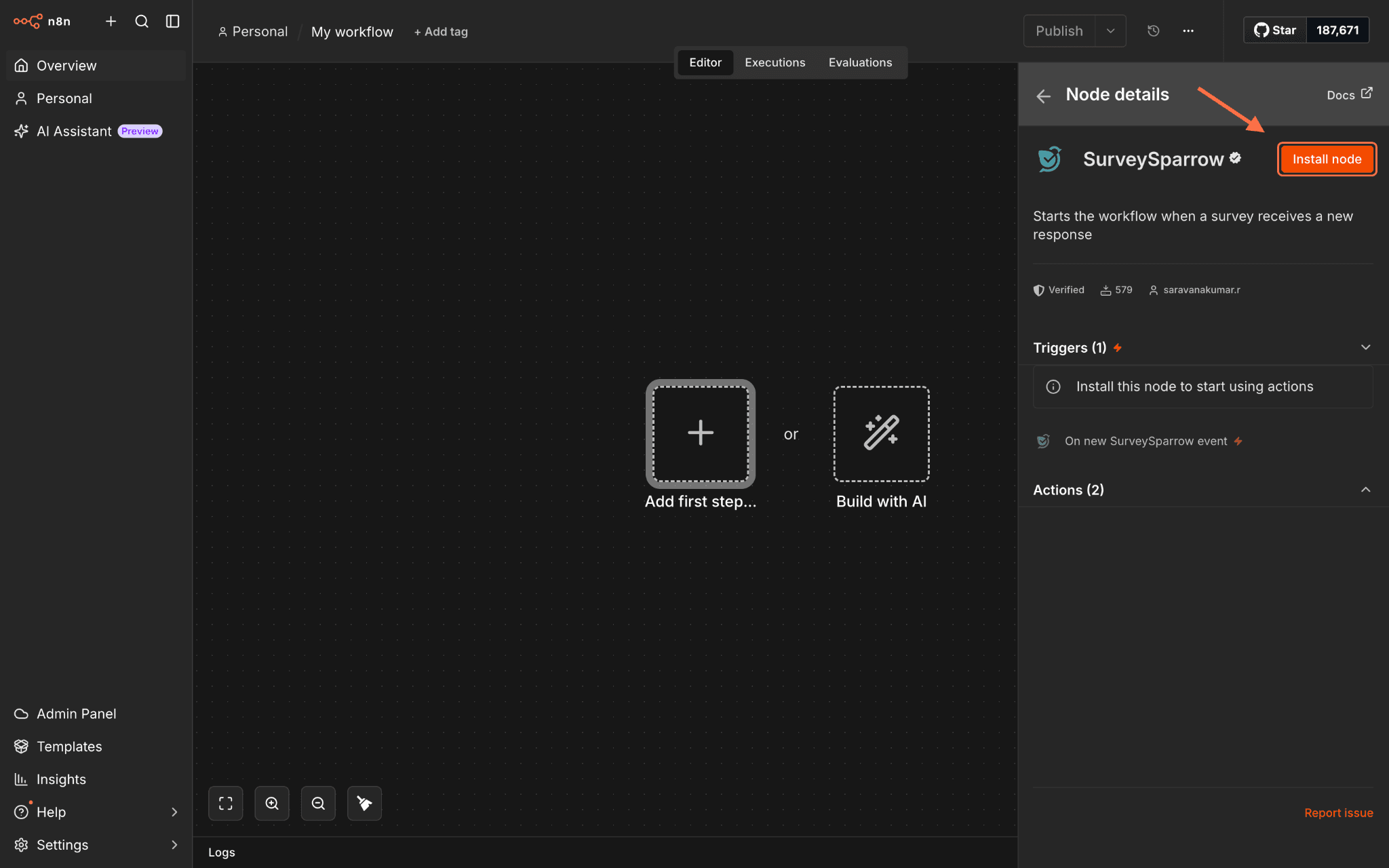Open workflow history icon
The width and height of the screenshot is (1389, 868).
click(1153, 31)
